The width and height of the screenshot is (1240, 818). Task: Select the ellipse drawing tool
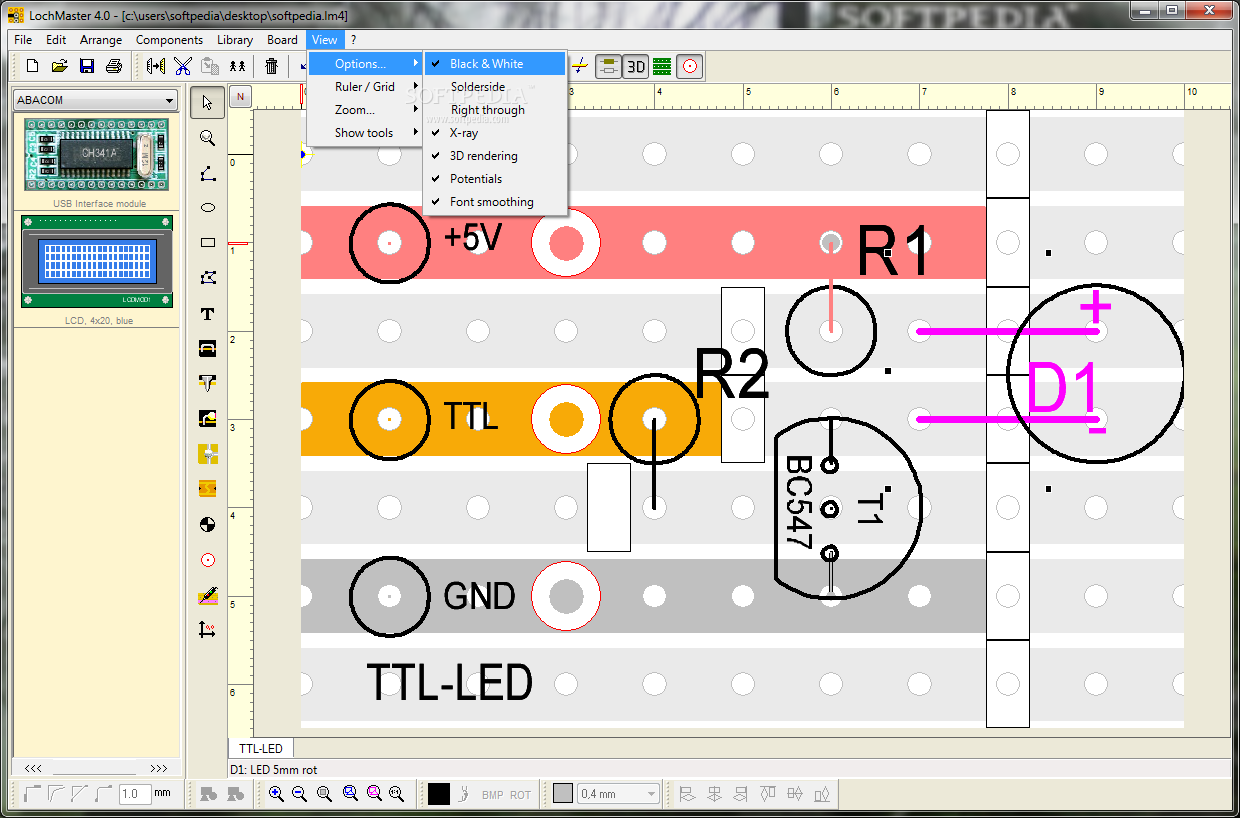click(207, 207)
